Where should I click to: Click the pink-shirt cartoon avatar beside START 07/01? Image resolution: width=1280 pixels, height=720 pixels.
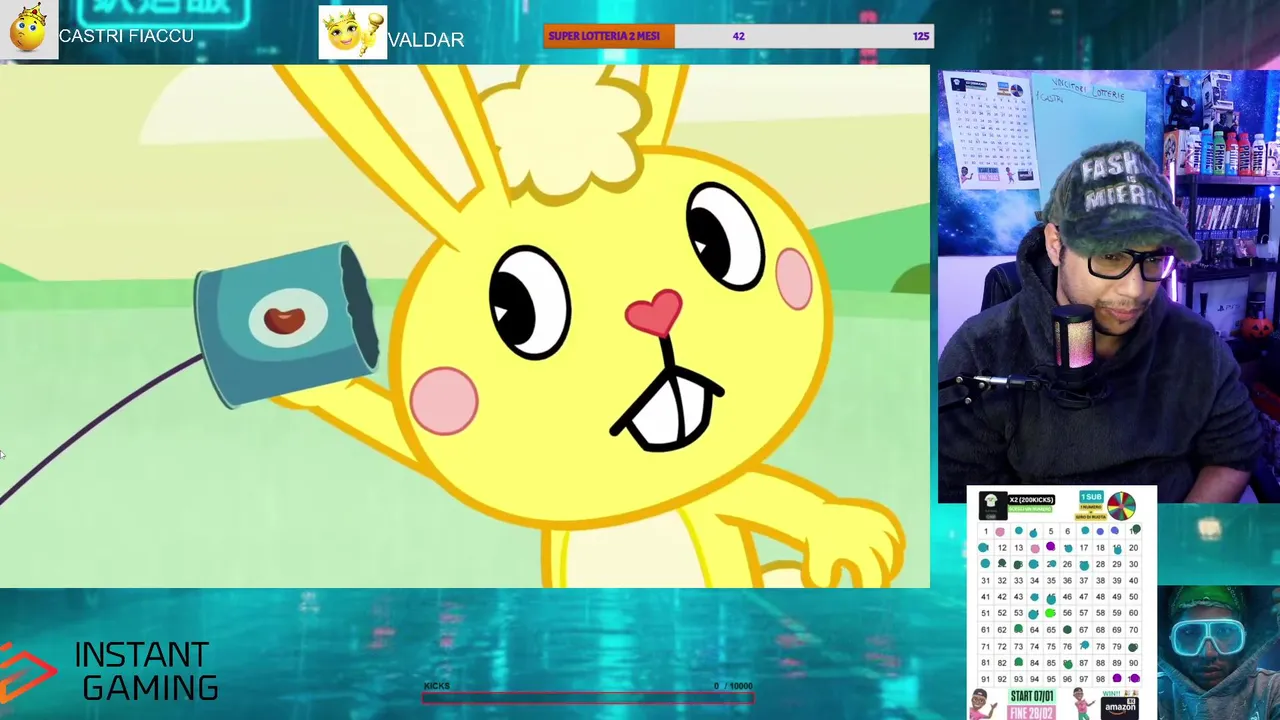pyautogui.click(x=983, y=704)
